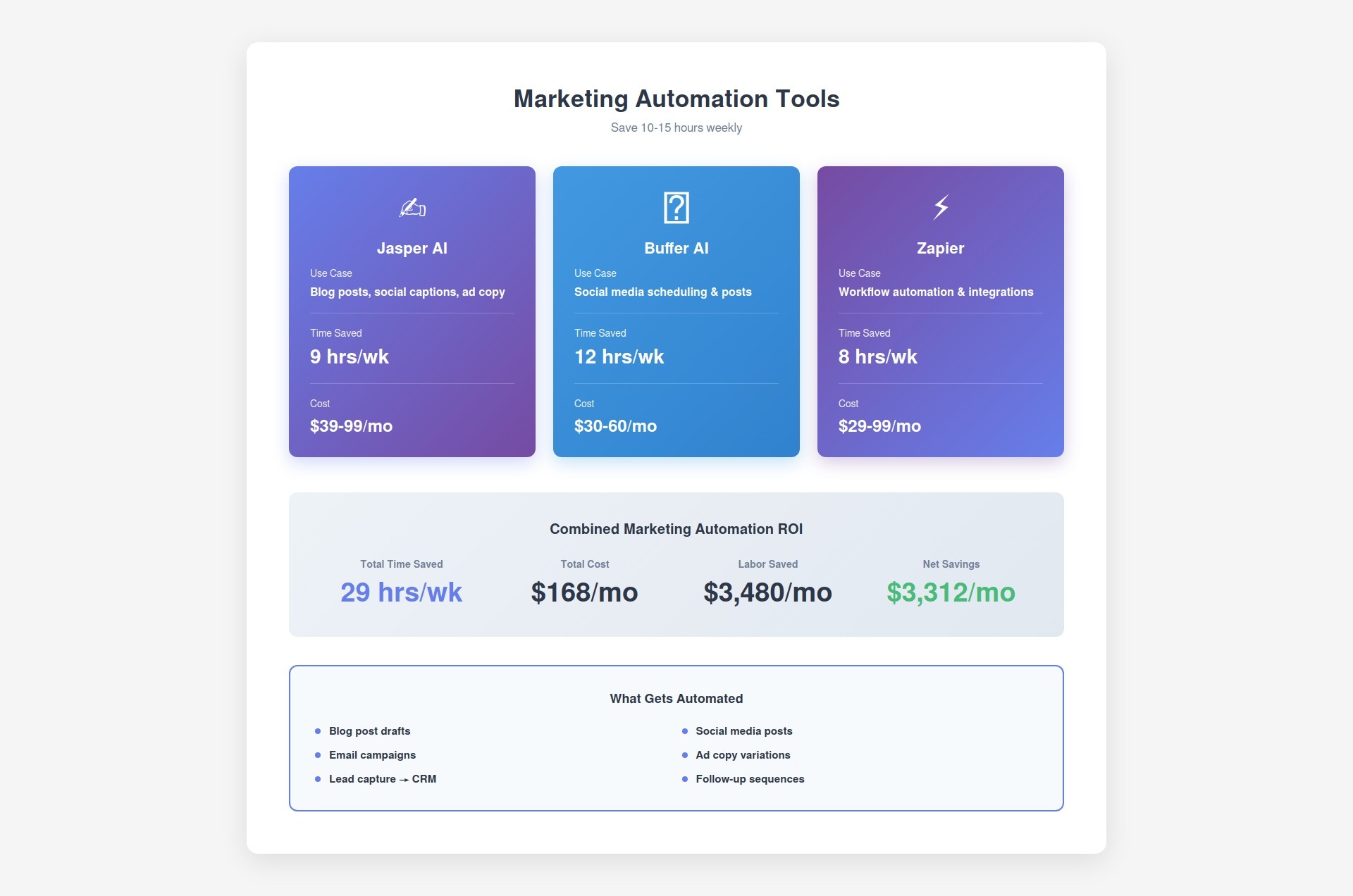1353x896 pixels.
Task: Click the Ad copy variations list item
Action: pyautogui.click(x=743, y=755)
